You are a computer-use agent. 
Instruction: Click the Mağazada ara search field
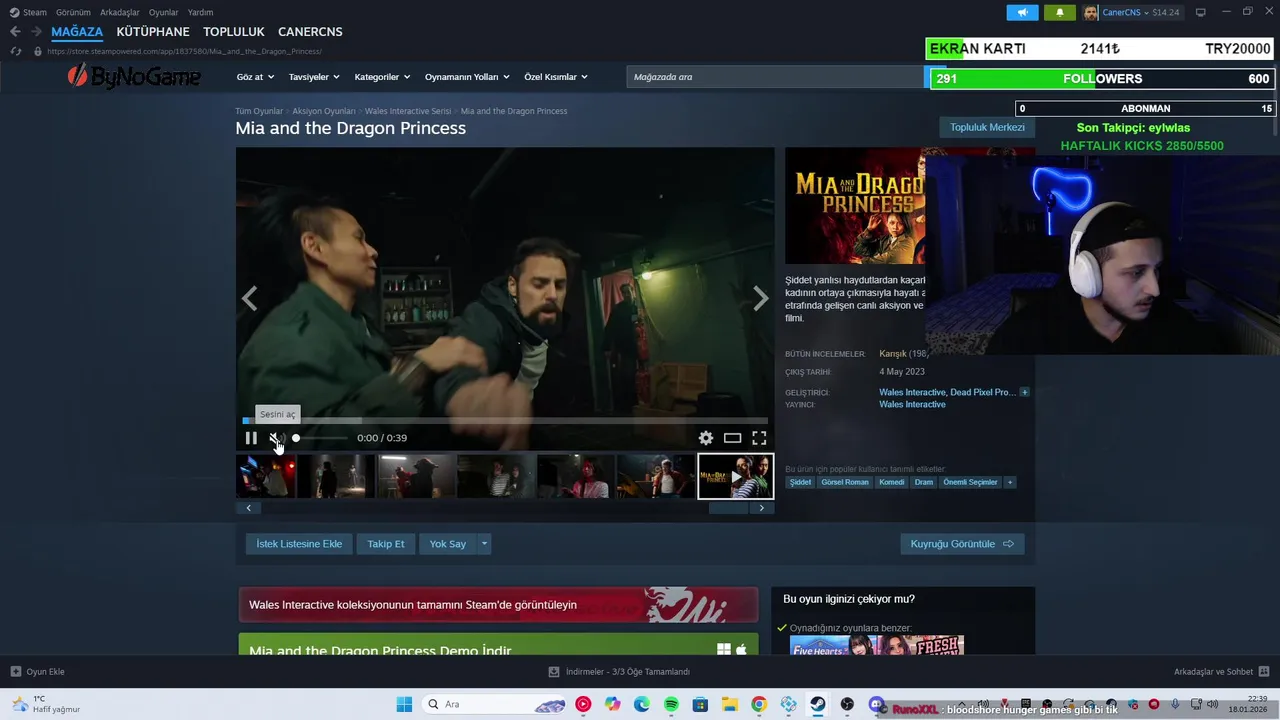coord(775,77)
